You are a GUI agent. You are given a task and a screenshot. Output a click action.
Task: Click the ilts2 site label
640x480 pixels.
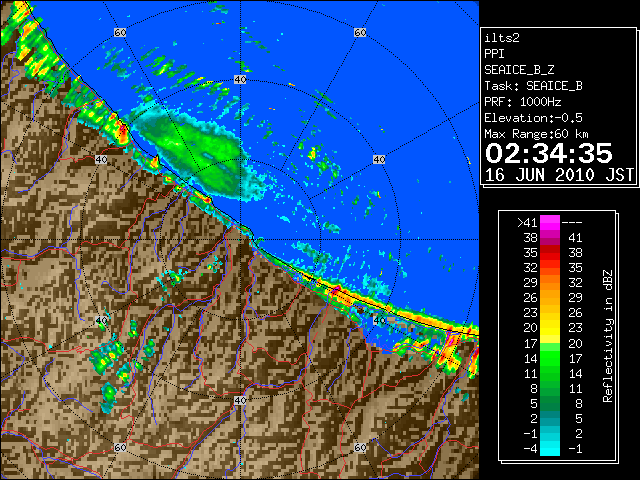tap(502, 38)
